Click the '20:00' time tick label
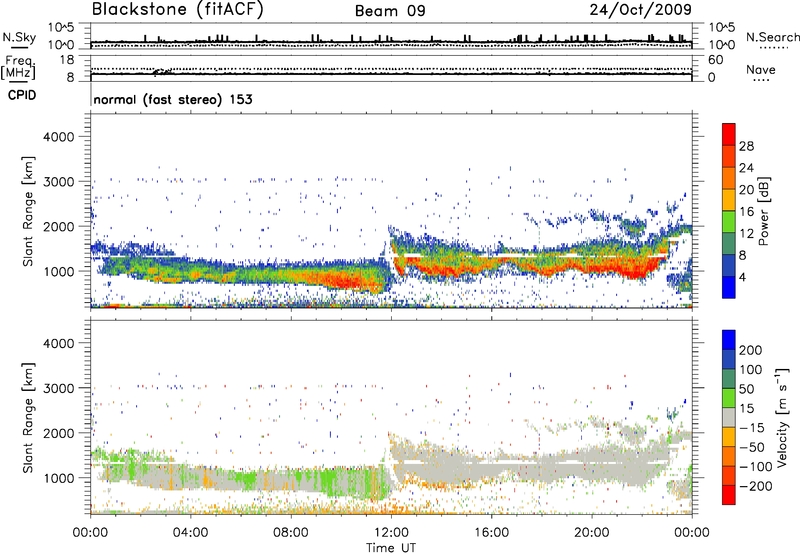This screenshot has height=554, width=800. click(x=592, y=533)
